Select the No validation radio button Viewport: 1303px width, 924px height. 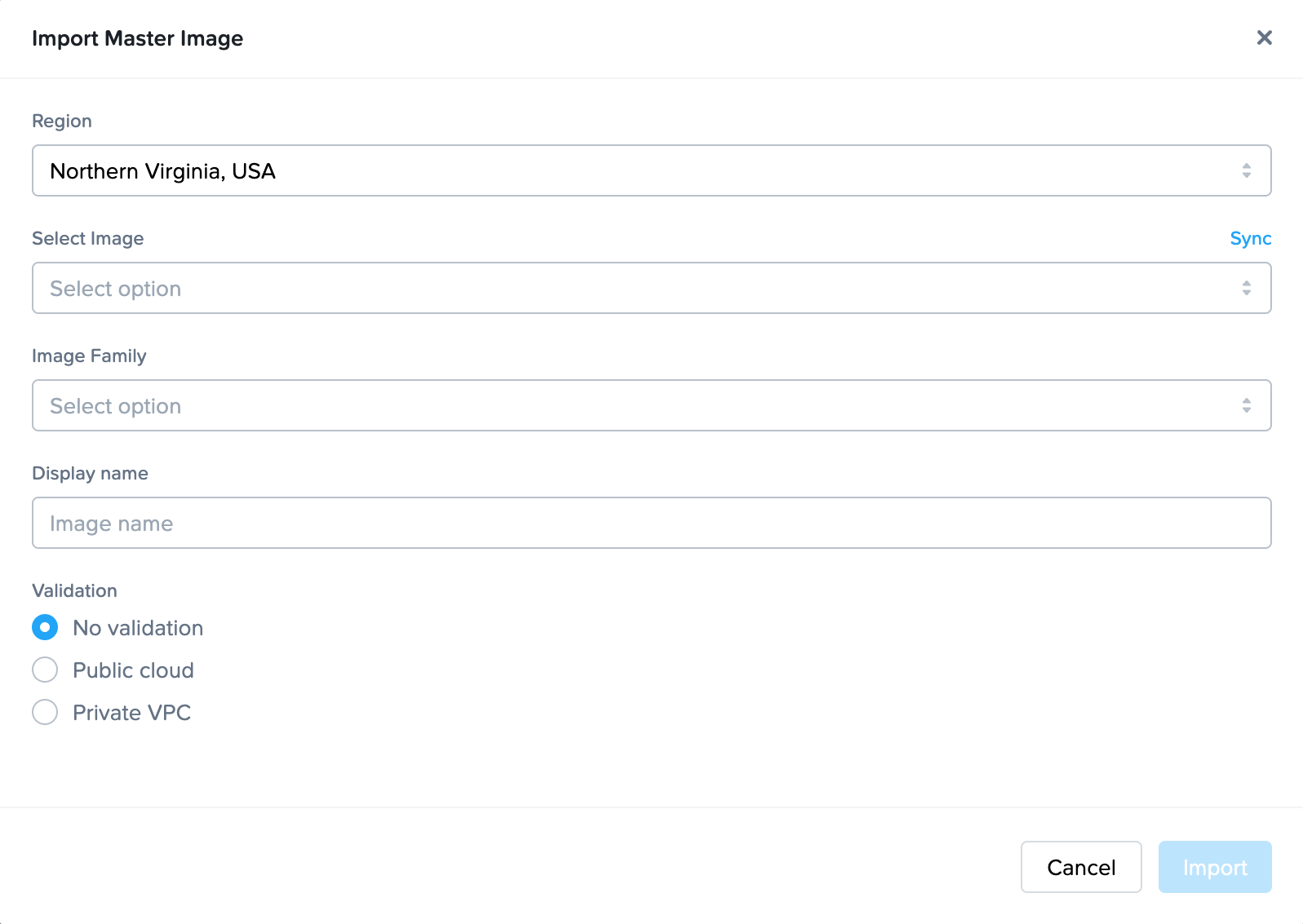coord(45,627)
